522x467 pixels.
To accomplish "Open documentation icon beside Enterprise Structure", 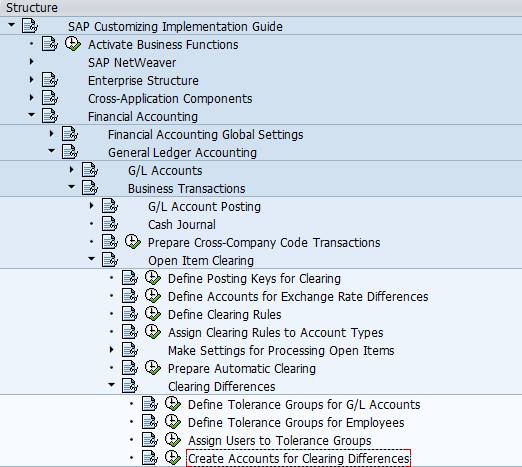I will 50,80.
